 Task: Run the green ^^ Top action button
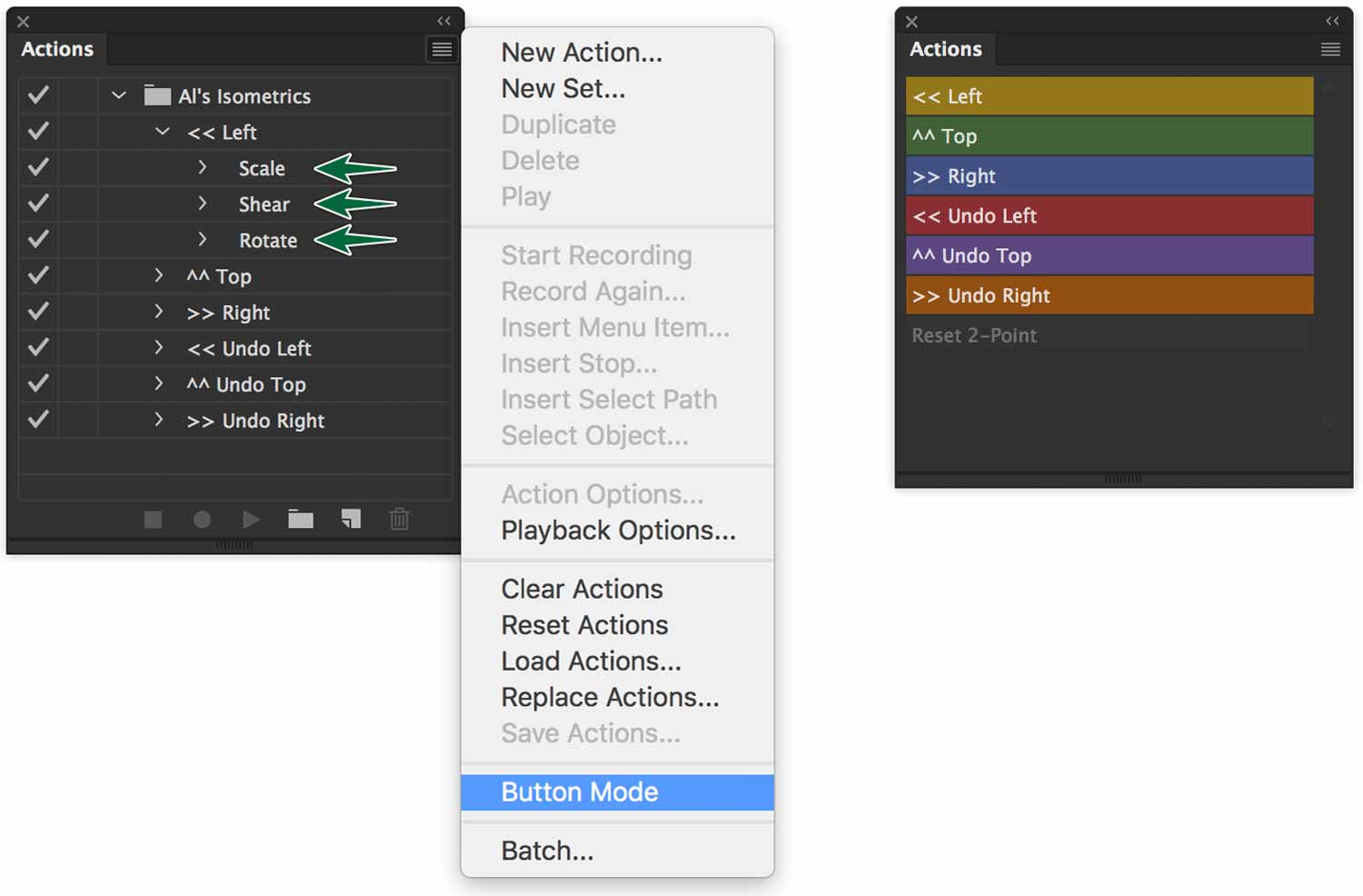point(1109,136)
